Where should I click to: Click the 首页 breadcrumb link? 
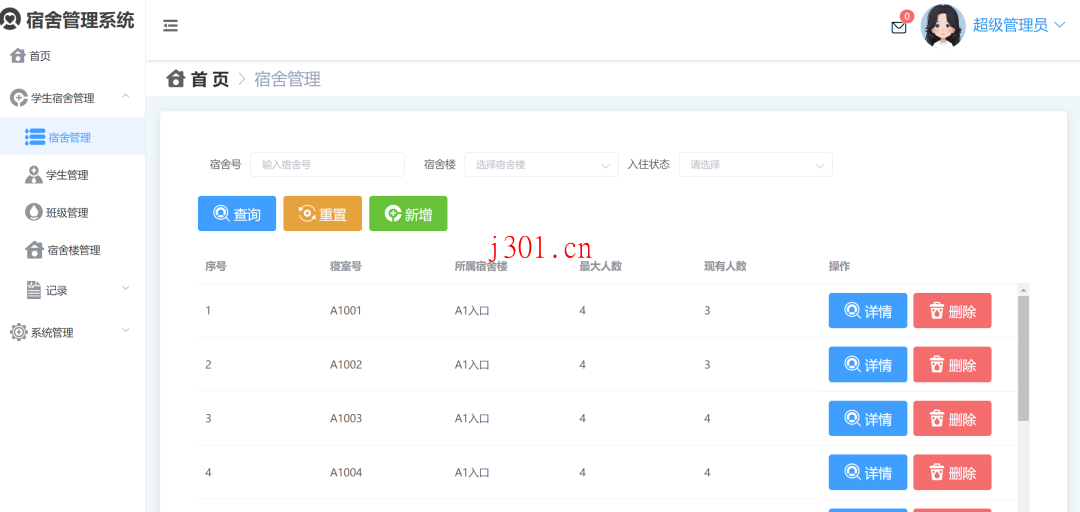pyautogui.click(x=209, y=79)
